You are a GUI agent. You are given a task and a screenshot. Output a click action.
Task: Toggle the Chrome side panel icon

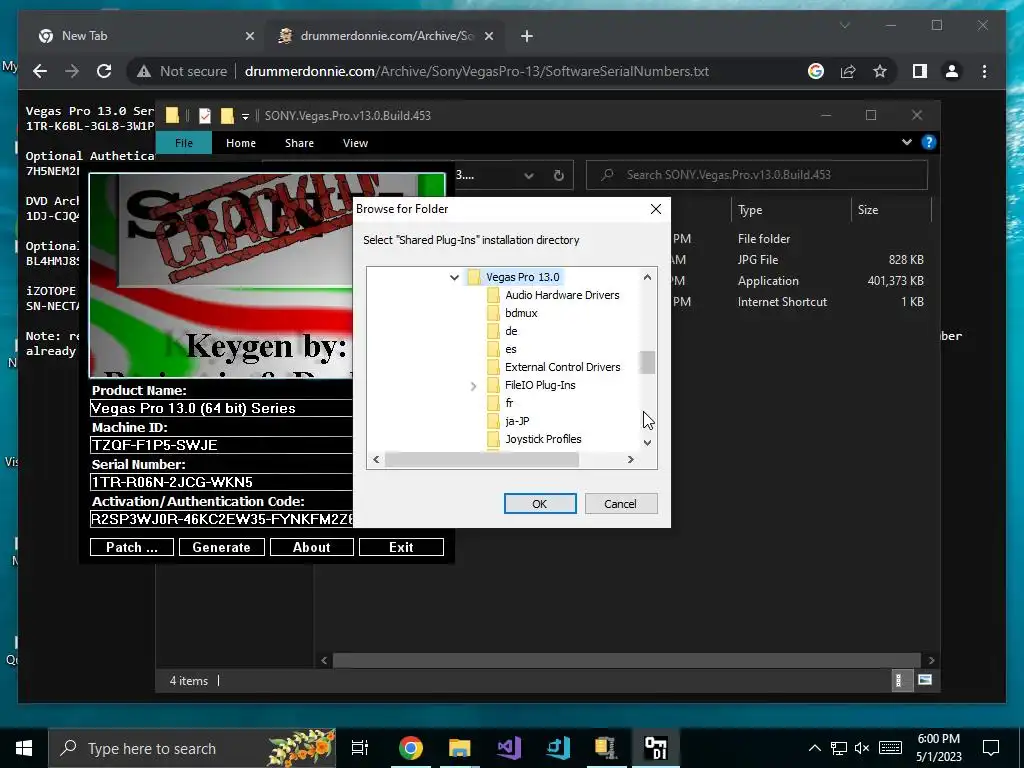(920, 71)
